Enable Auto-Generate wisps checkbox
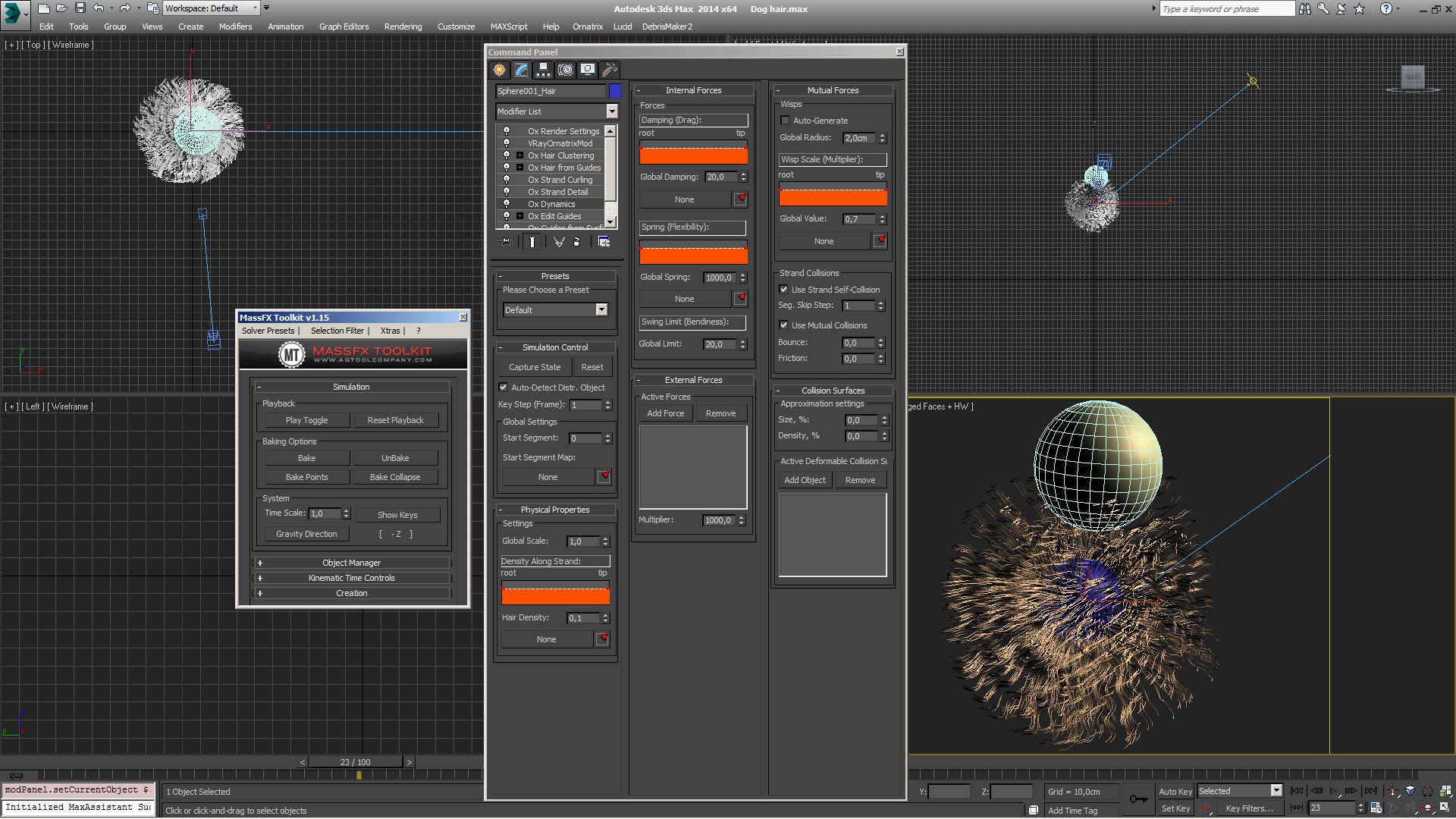The image size is (1456, 819). point(786,121)
